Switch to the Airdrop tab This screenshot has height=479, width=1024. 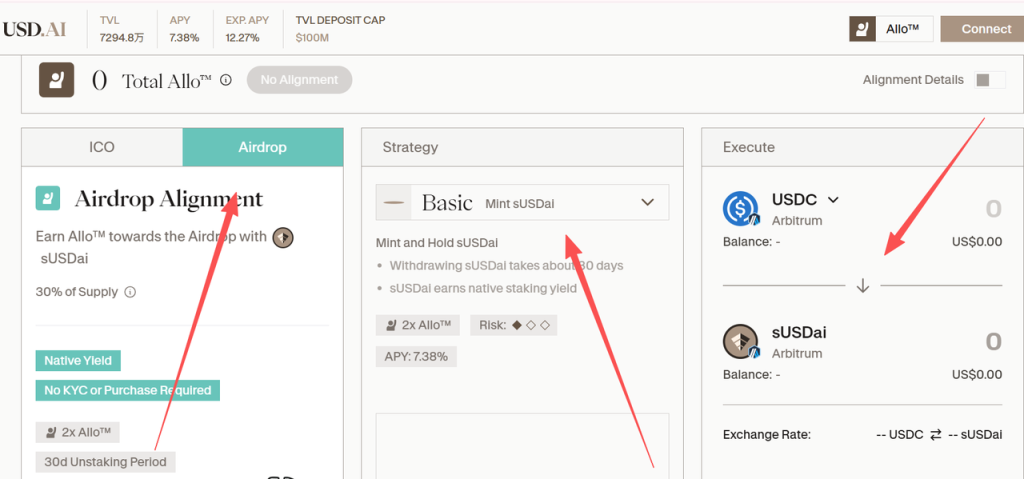point(263,147)
